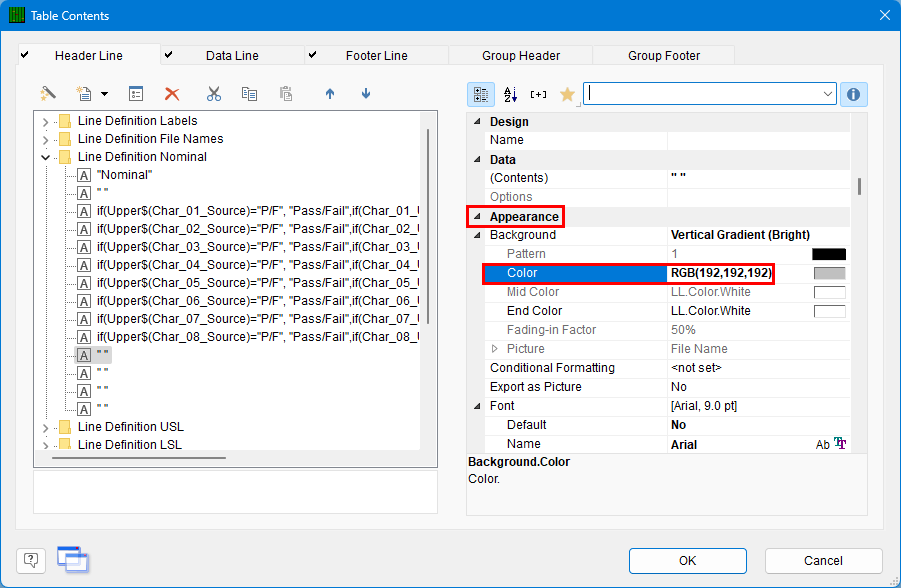Expand the Picture property
901x588 pixels.
tap(494, 348)
